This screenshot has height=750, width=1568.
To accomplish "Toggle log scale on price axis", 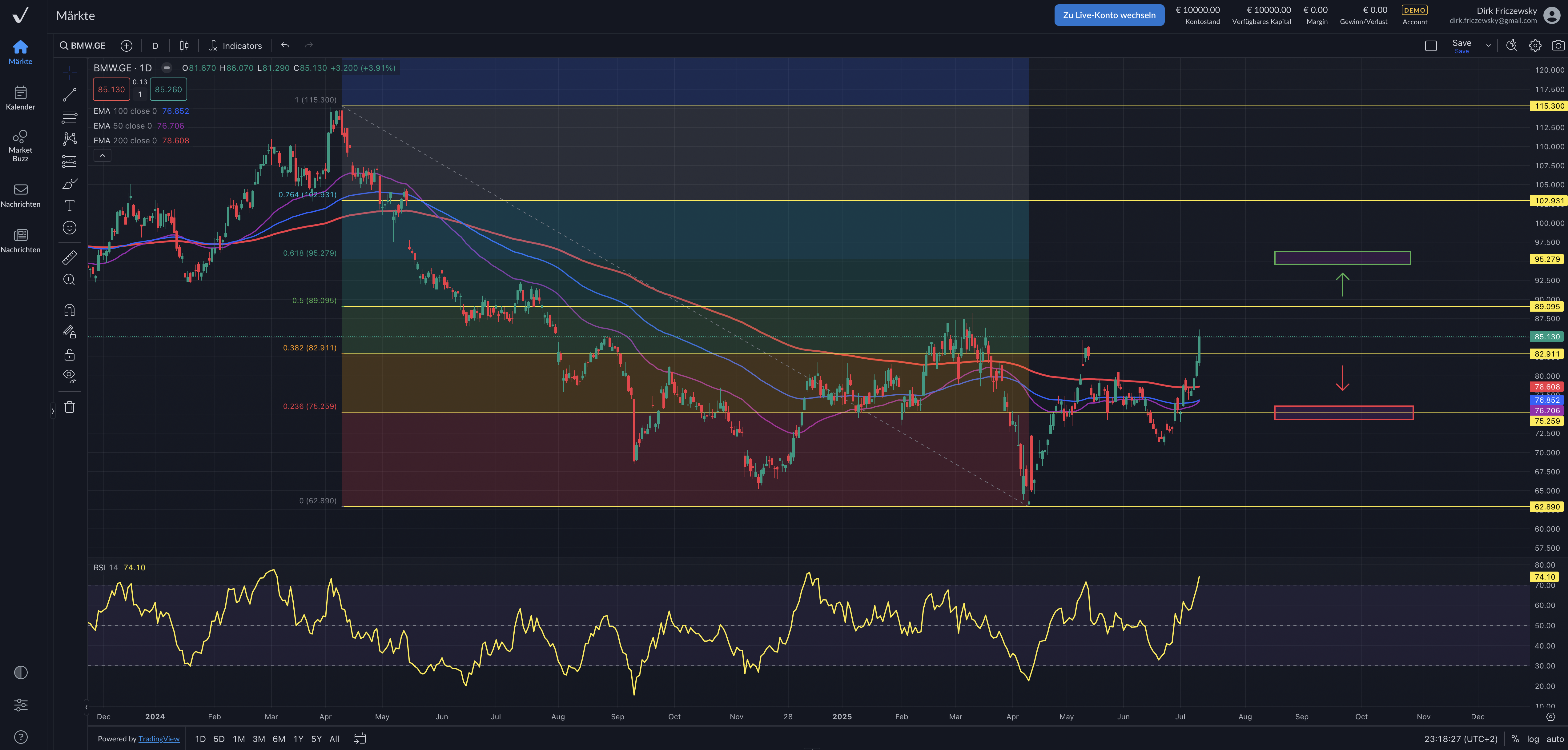I will pyautogui.click(x=1533, y=738).
